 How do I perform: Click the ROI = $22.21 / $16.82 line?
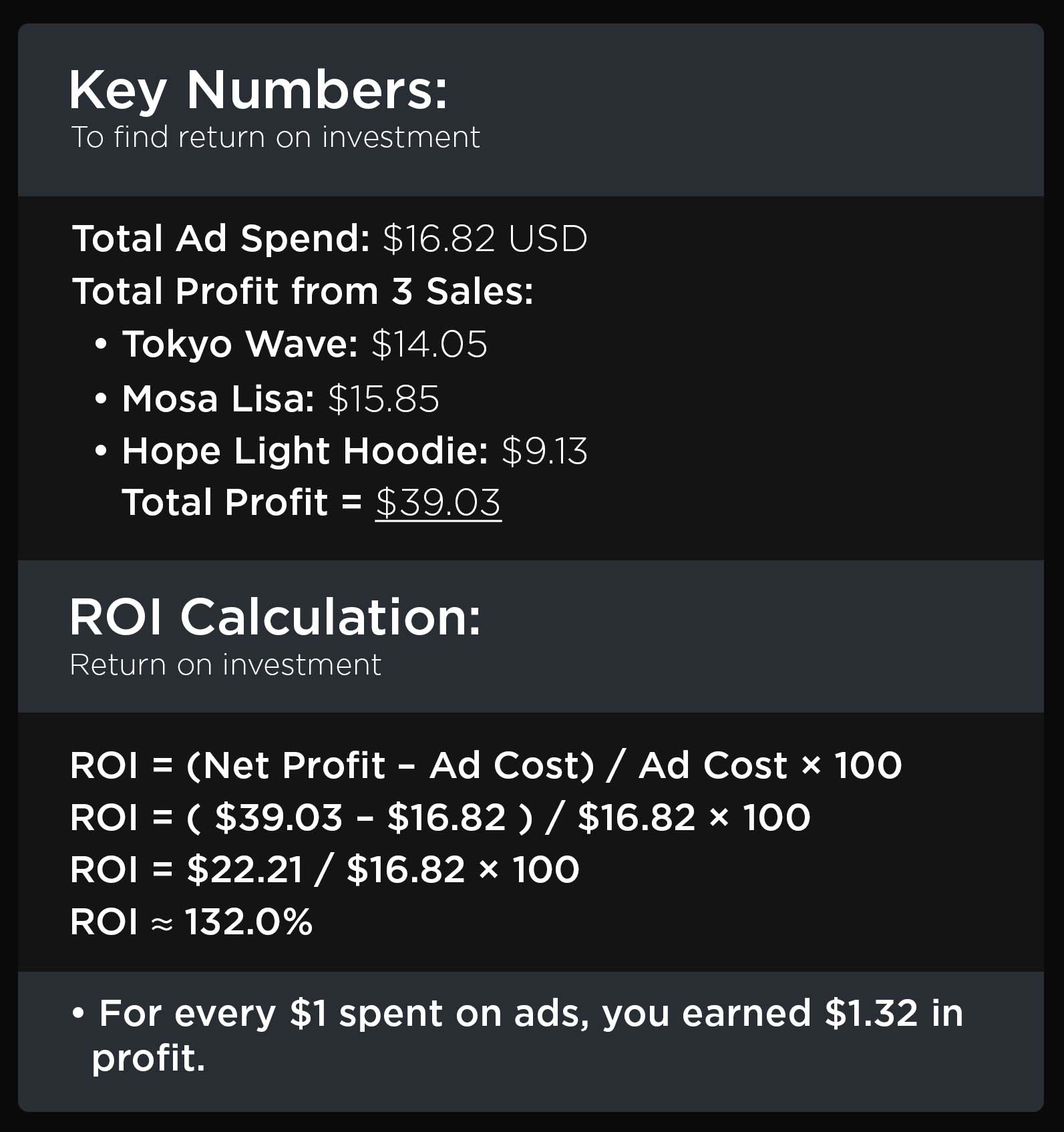coord(325,869)
